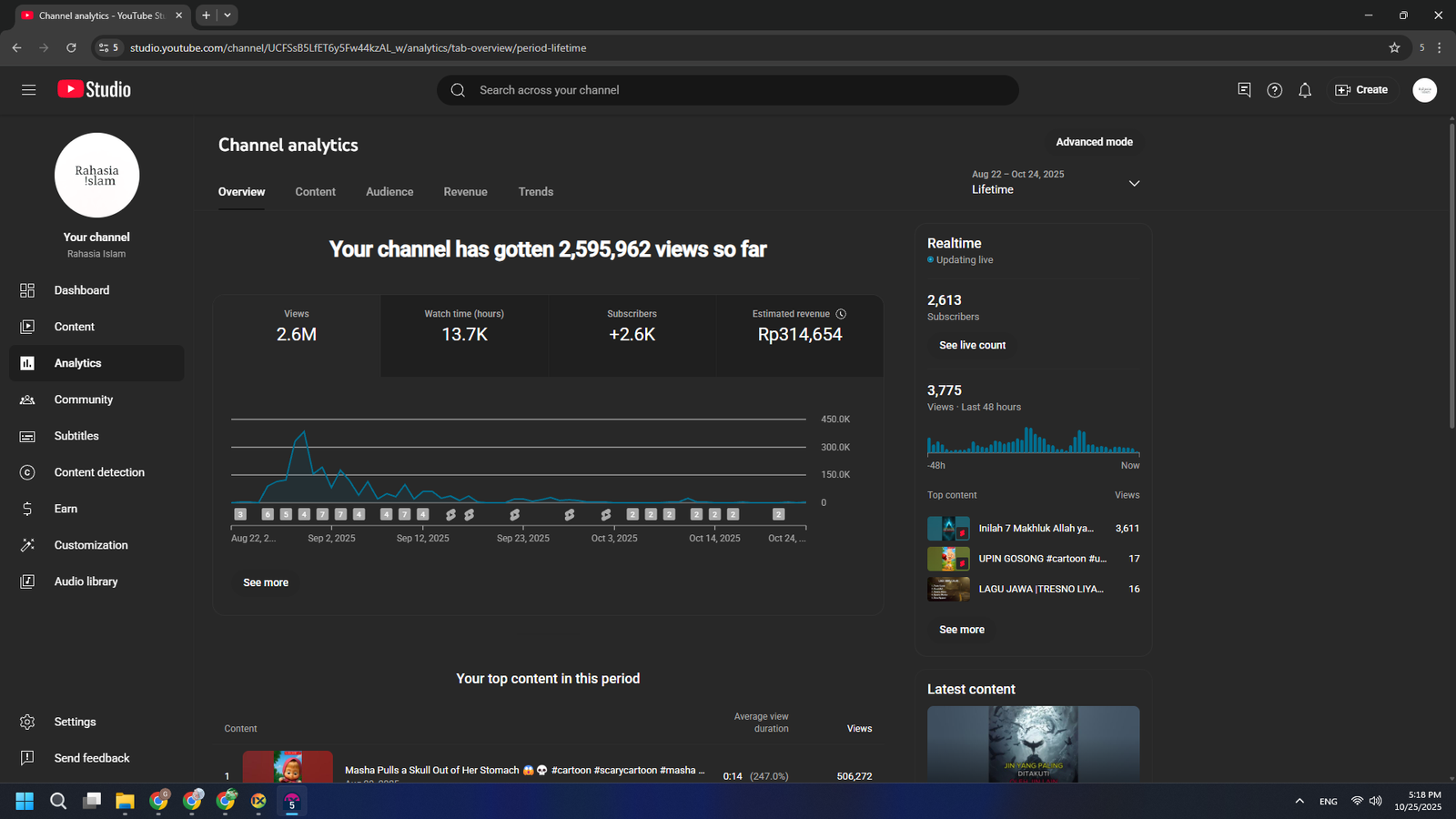Image resolution: width=1456 pixels, height=819 pixels.
Task: Click the Create button
Action: click(x=1361, y=90)
